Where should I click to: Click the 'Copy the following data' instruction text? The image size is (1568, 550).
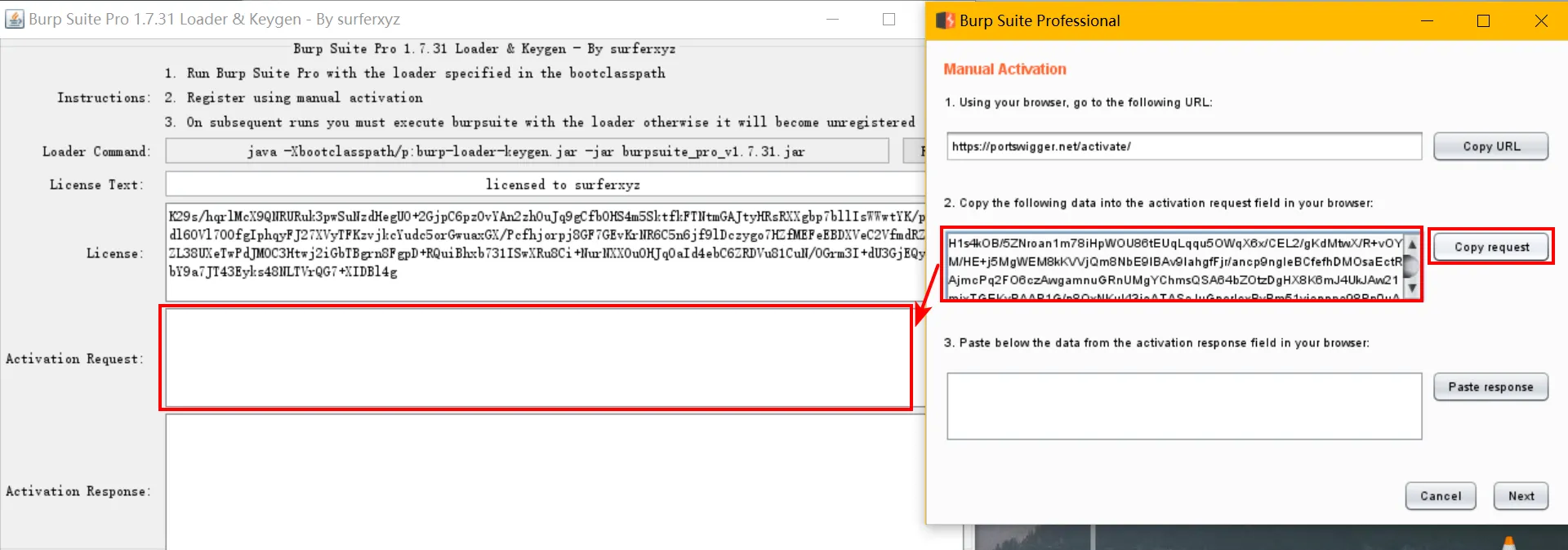click(x=1159, y=203)
